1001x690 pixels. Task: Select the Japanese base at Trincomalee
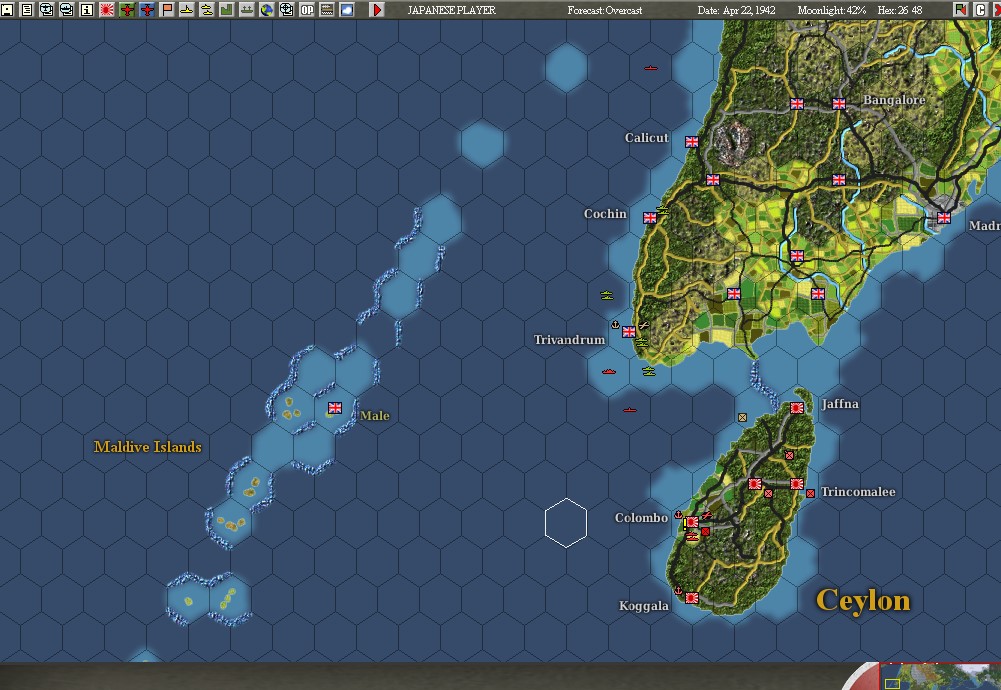797,484
